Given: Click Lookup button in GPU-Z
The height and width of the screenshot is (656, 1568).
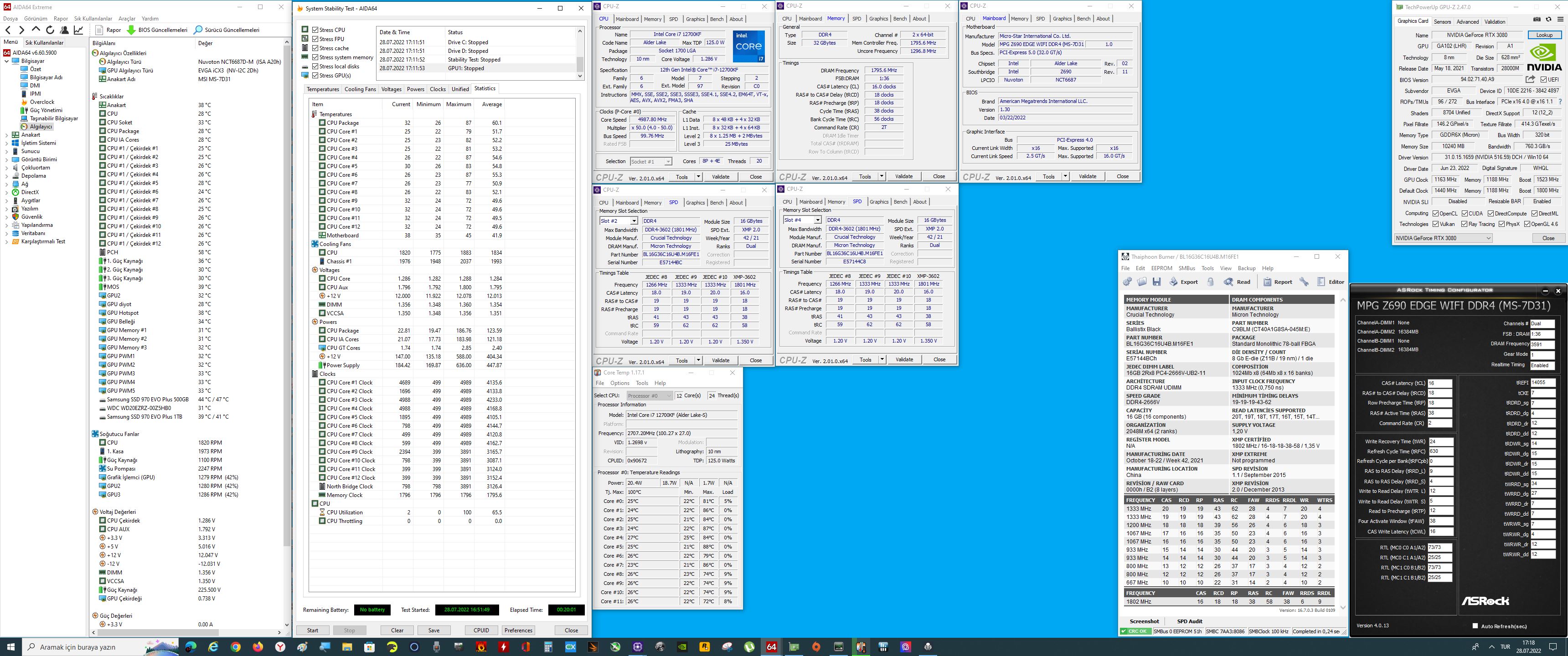Looking at the screenshot, I should [x=1544, y=35].
